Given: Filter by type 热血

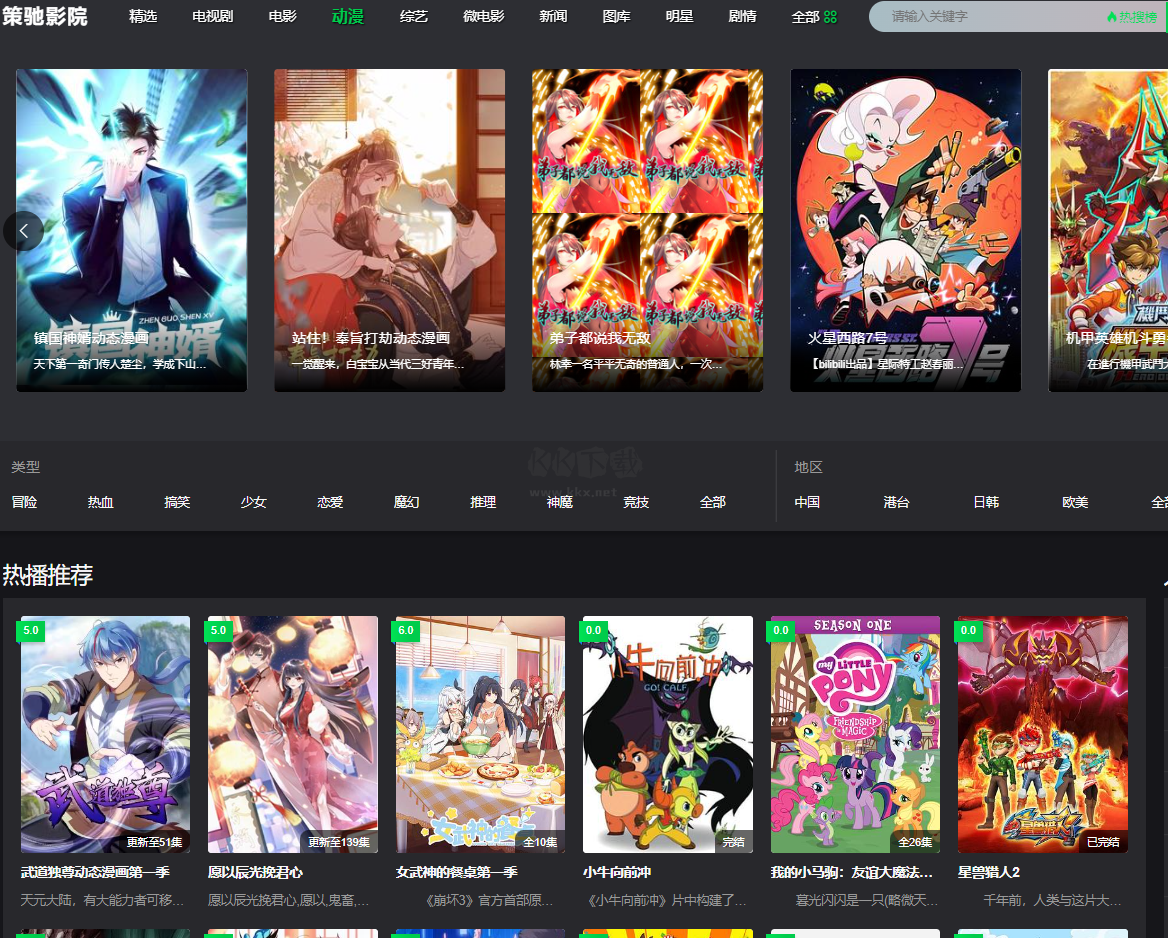Looking at the screenshot, I should [x=101, y=502].
